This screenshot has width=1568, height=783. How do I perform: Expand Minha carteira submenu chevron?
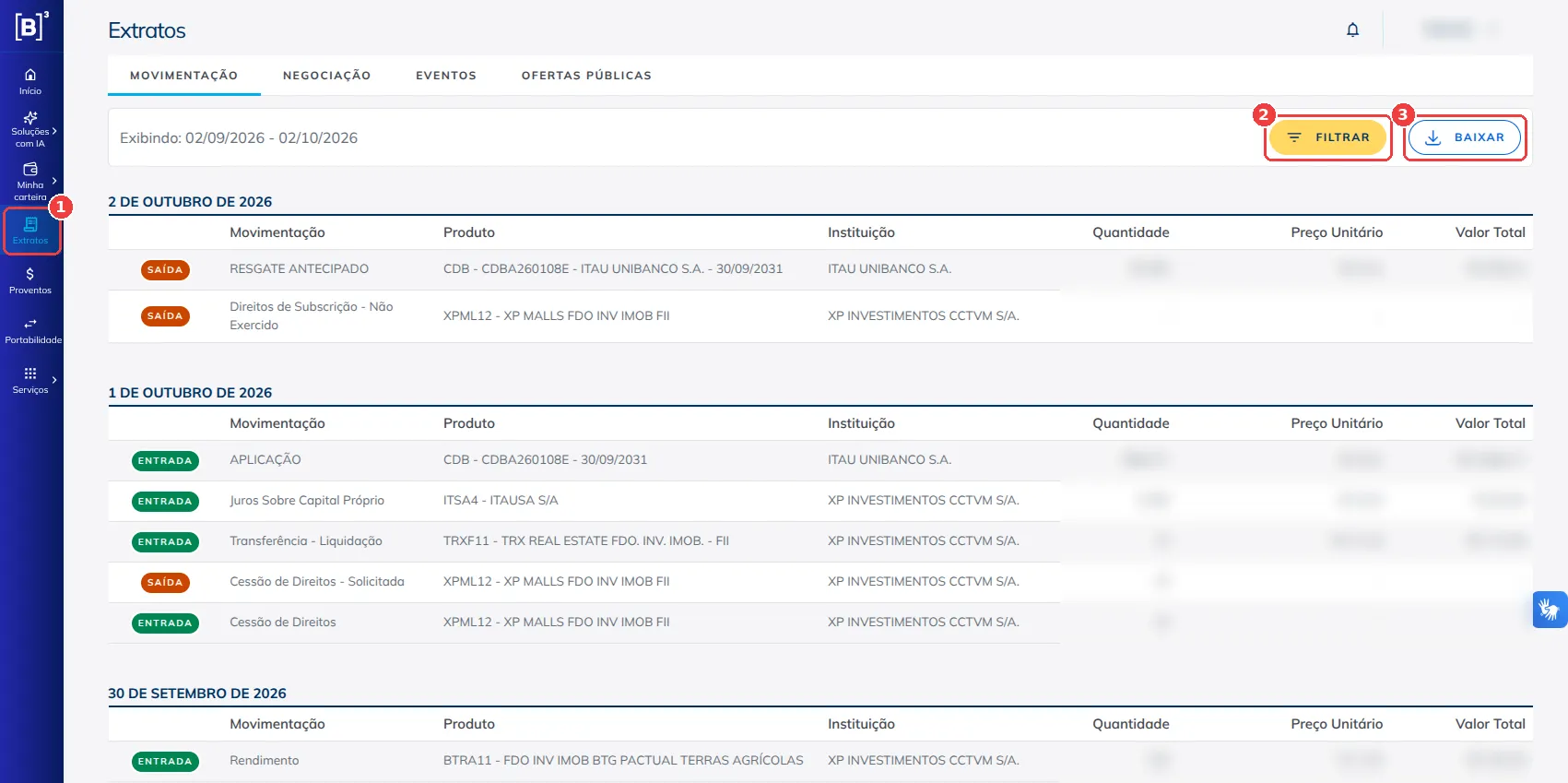pos(54,181)
